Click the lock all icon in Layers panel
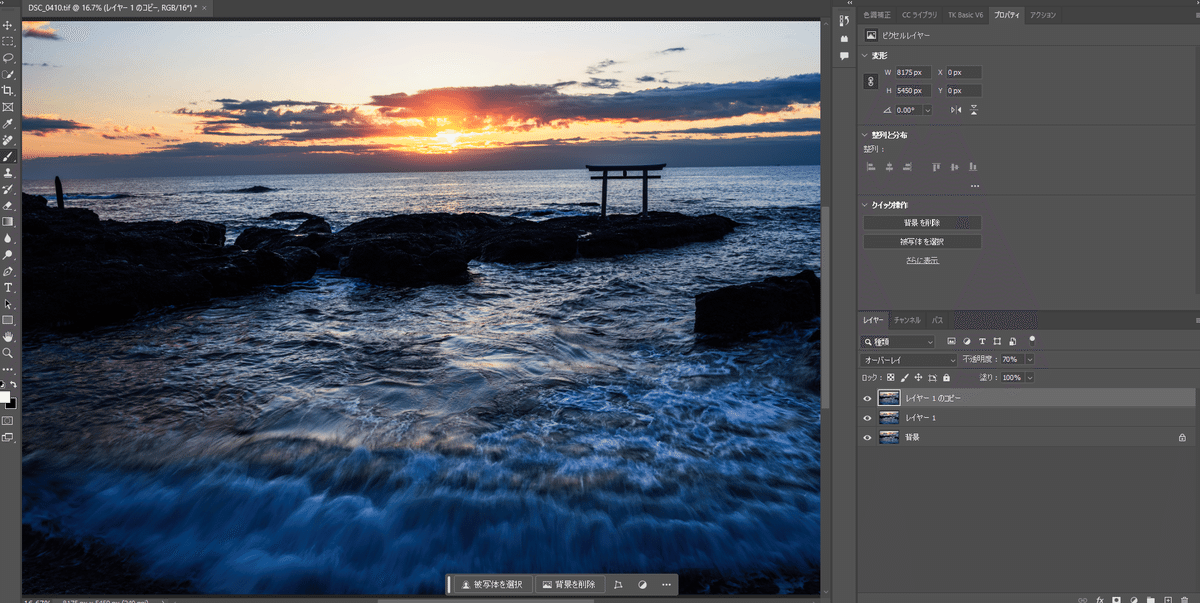Image resolution: width=1200 pixels, height=603 pixels. pyautogui.click(x=946, y=378)
